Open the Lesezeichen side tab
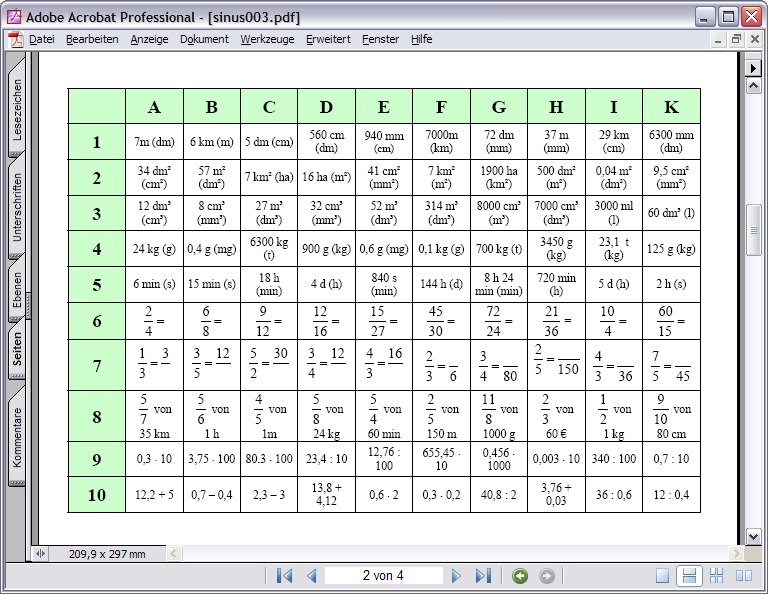This screenshot has width=768, height=594. point(17,109)
